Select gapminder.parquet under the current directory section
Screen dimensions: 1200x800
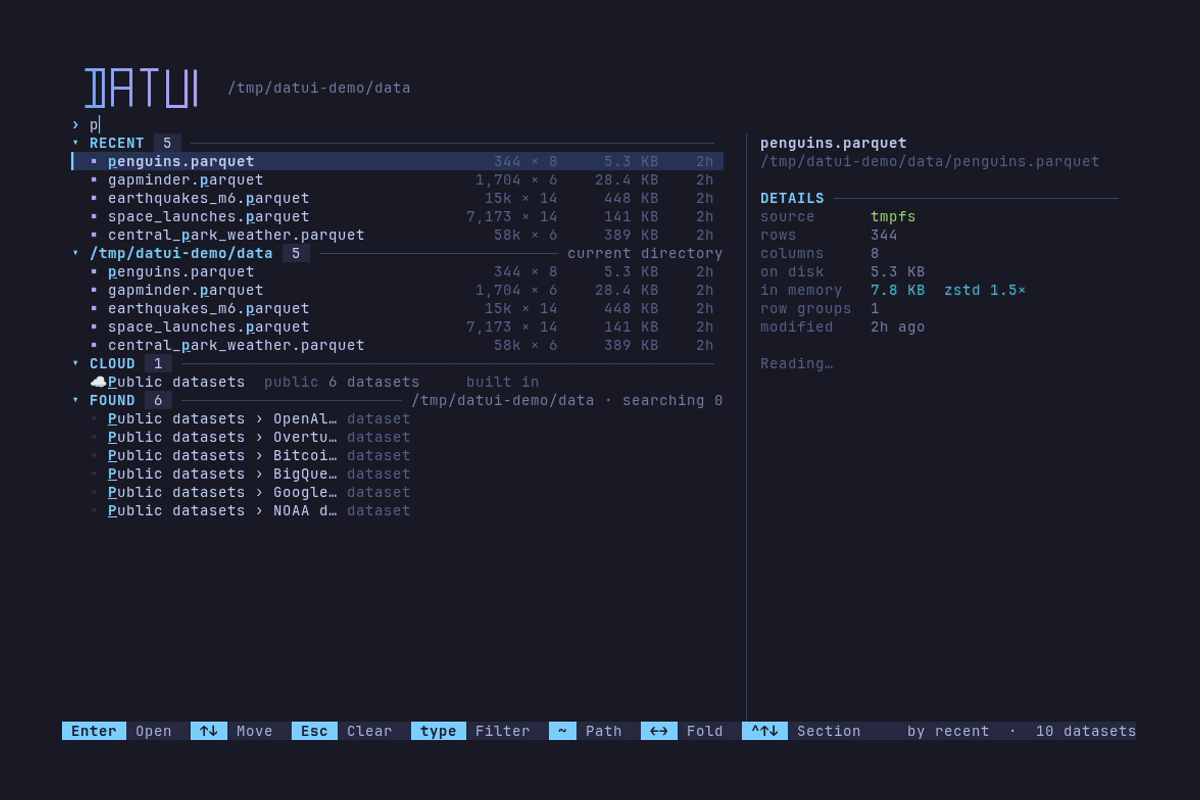(x=397, y=290)
